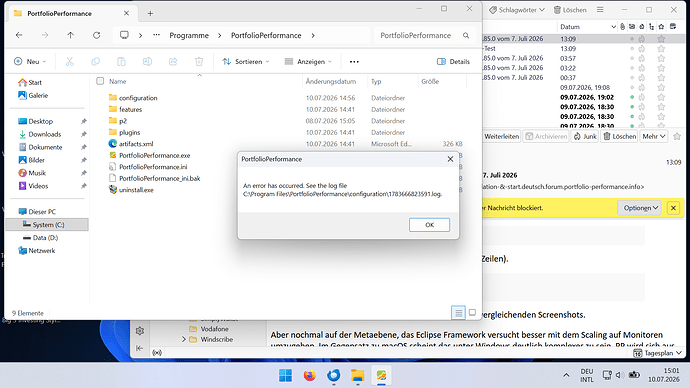Select the Vodafone mail folder
The width and height of the screenshot is (690, 388).
209,329
